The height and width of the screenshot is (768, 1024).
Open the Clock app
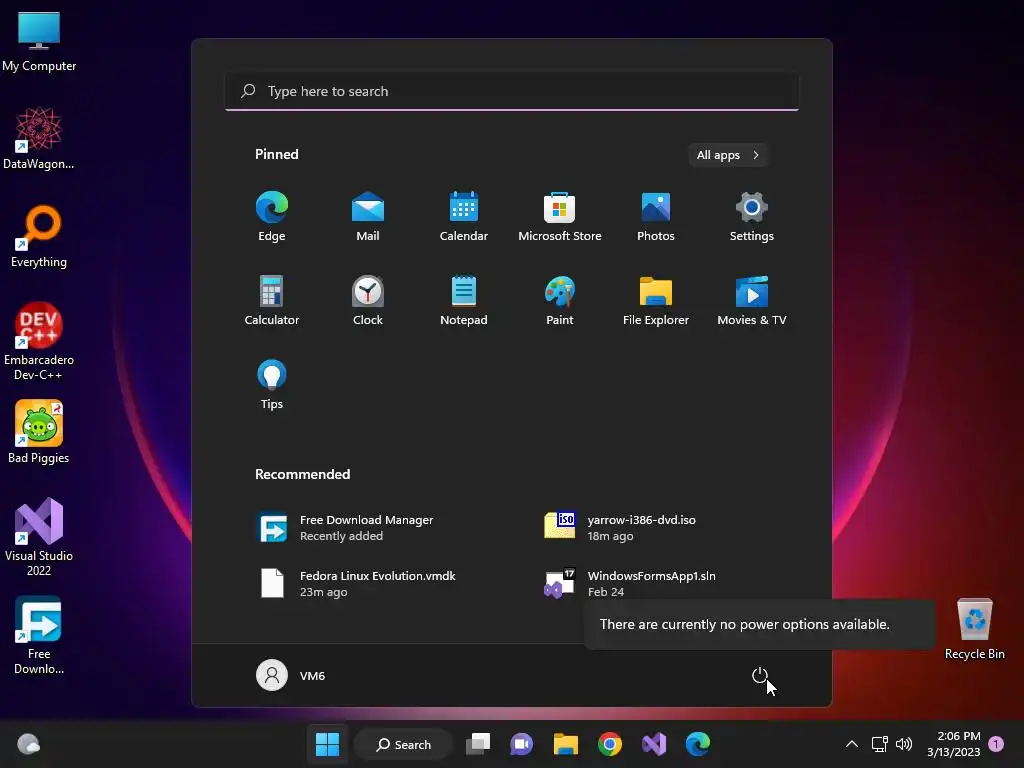pyautogui.click(x=368, y=300)
